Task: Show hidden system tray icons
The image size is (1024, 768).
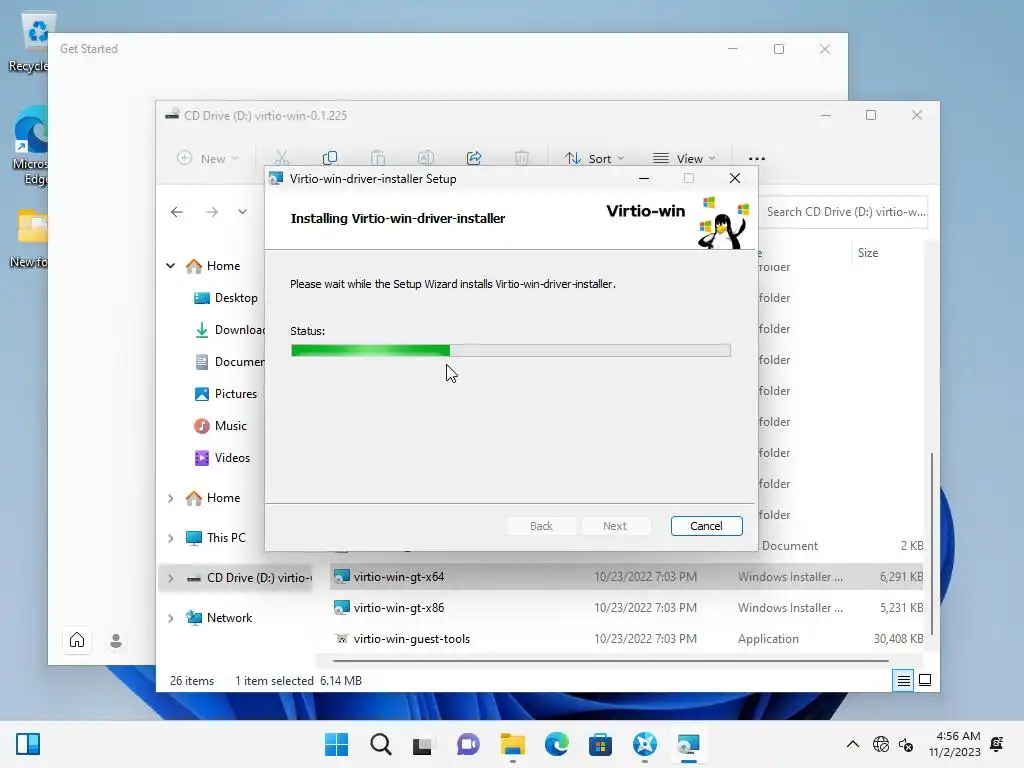Action: tap(852, 744)
